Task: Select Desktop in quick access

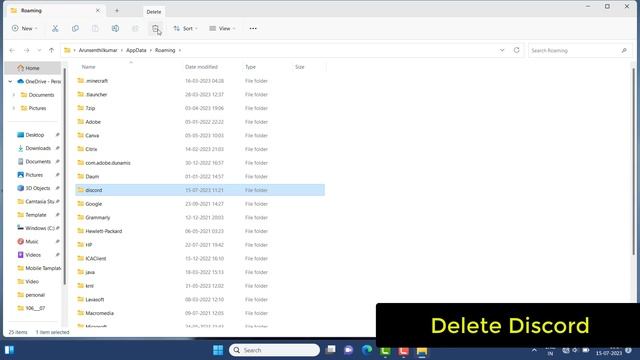Action: tap(35, 135)
